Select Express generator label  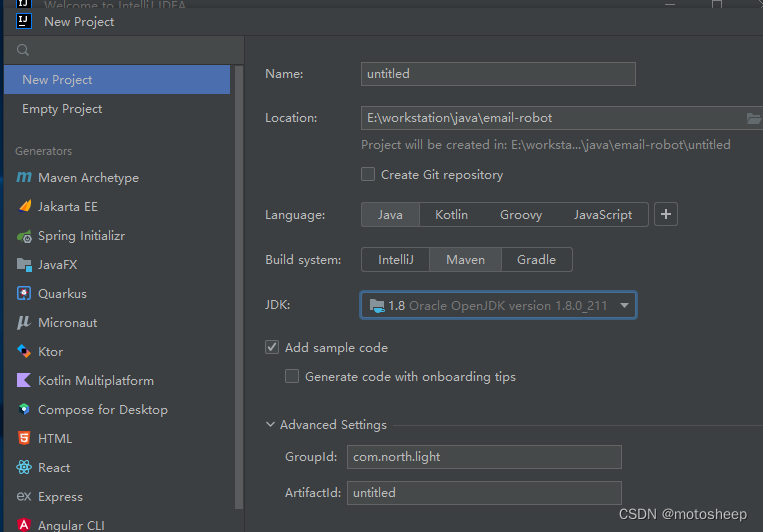click(x=60, y=496)
